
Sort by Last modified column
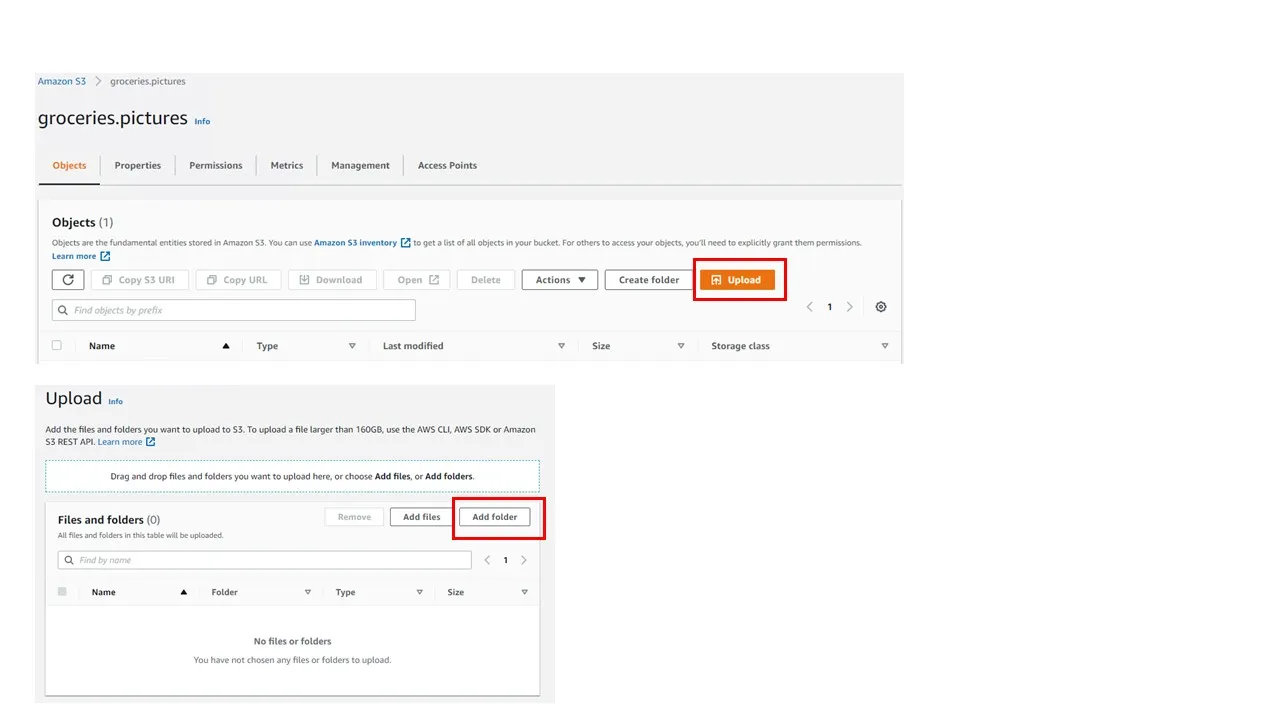coord(413,346)
